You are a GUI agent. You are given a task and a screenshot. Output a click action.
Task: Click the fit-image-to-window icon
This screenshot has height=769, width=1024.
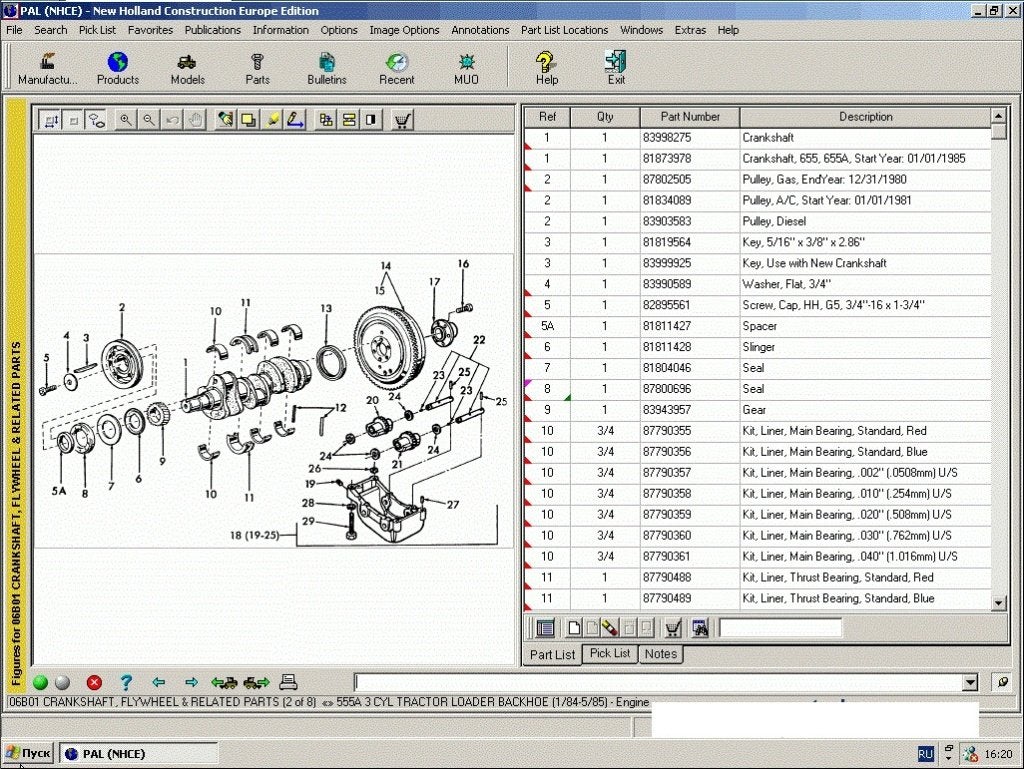(x=50, y=120)
